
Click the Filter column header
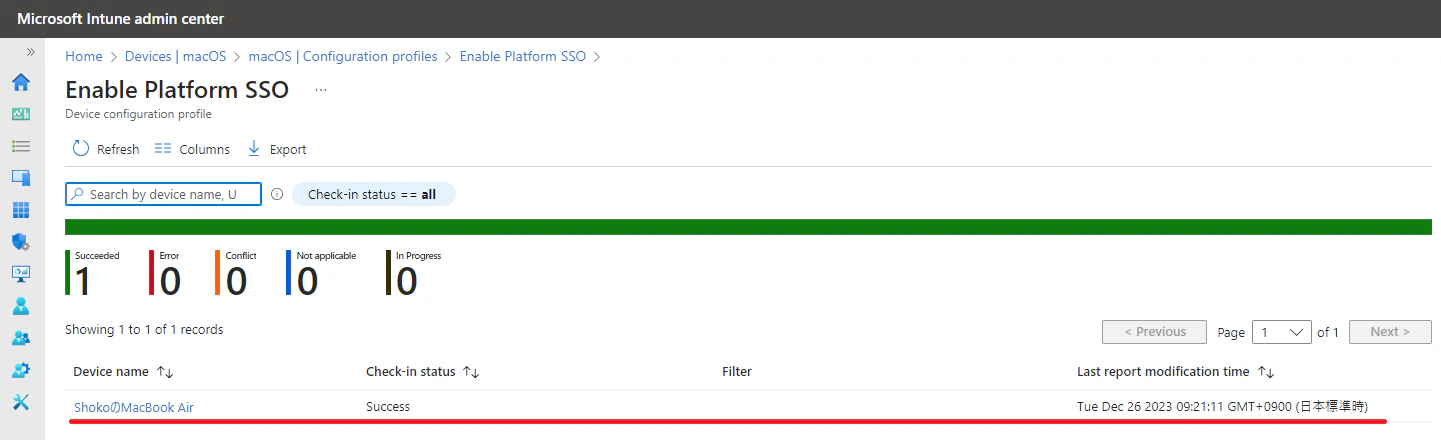(736, 372)
